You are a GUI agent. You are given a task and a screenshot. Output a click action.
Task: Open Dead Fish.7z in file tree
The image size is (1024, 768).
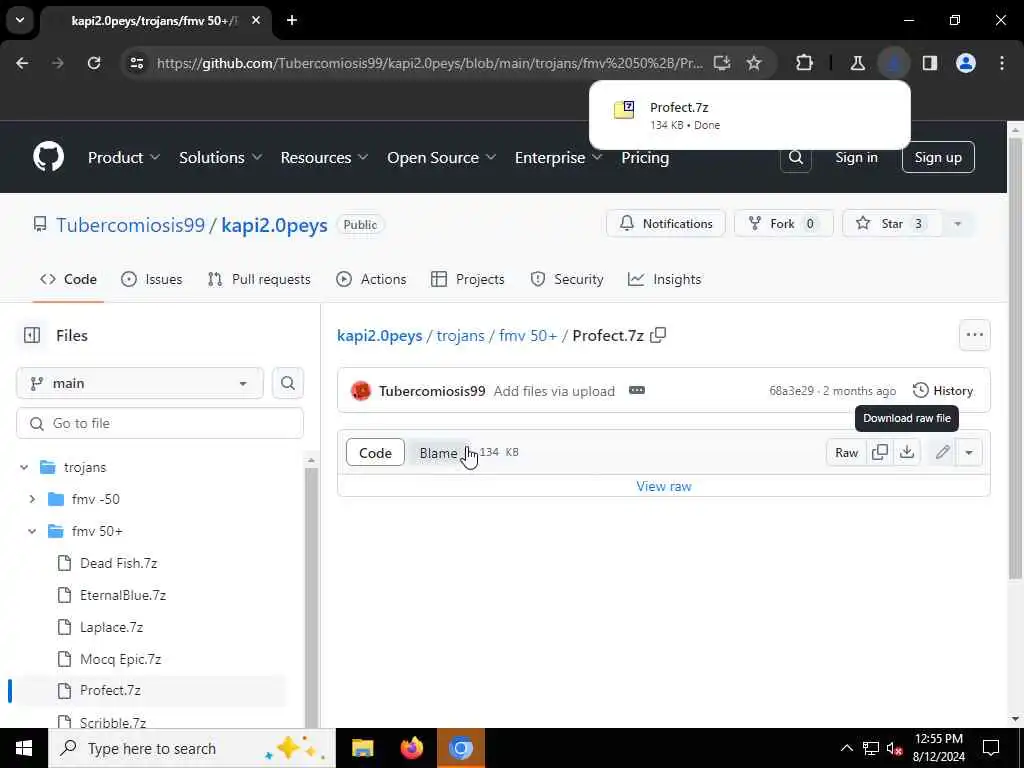click(x=118, y=564)
